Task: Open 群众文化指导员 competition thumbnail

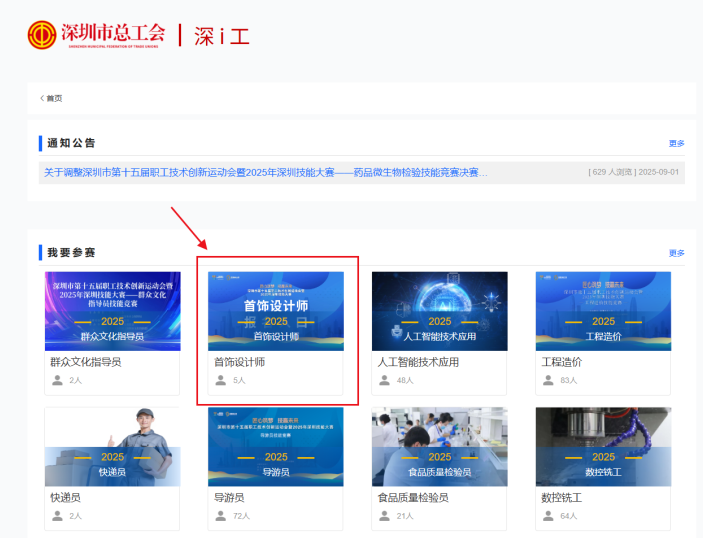Action: [113, 311]
